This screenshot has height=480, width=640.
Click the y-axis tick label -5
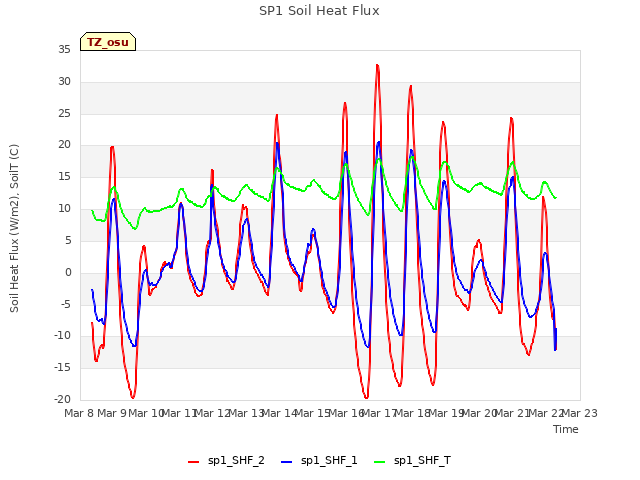click(66, 304)
